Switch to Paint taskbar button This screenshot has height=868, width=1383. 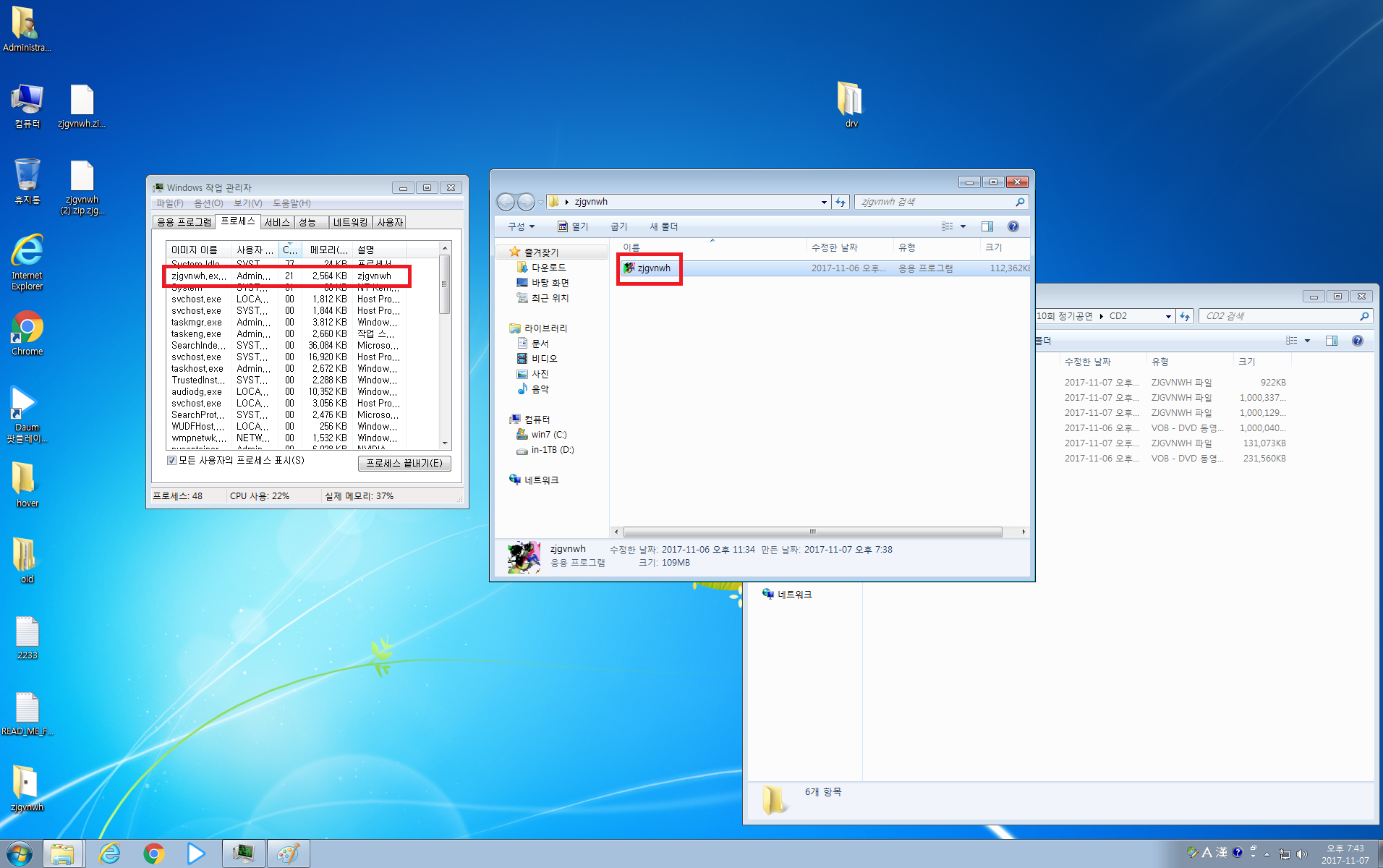tap(289, 854)
